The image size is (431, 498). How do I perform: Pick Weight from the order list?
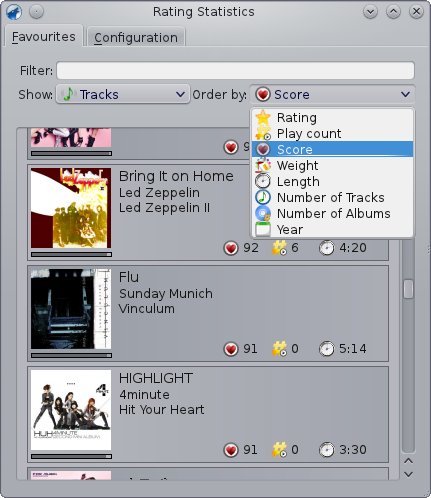[332, 165]
